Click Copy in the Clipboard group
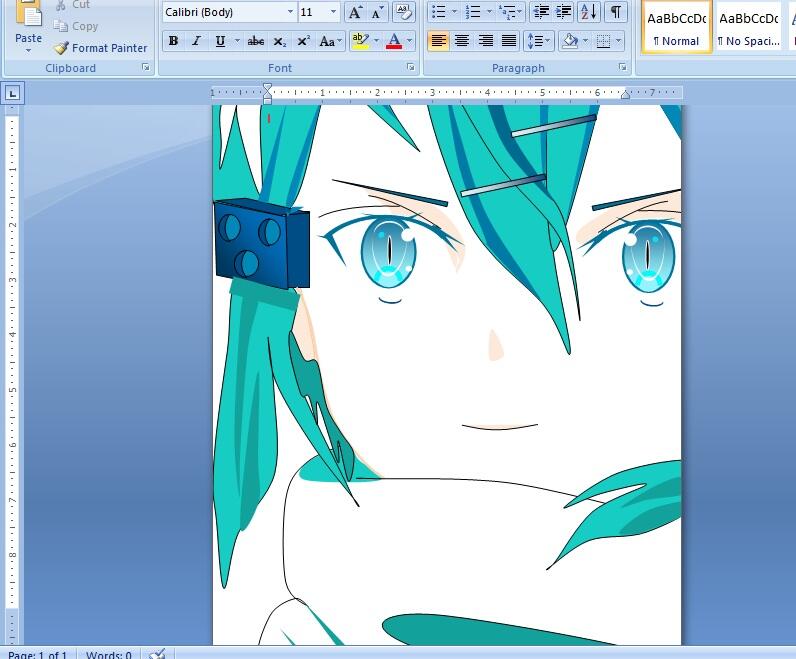 (x=76, y=26)
